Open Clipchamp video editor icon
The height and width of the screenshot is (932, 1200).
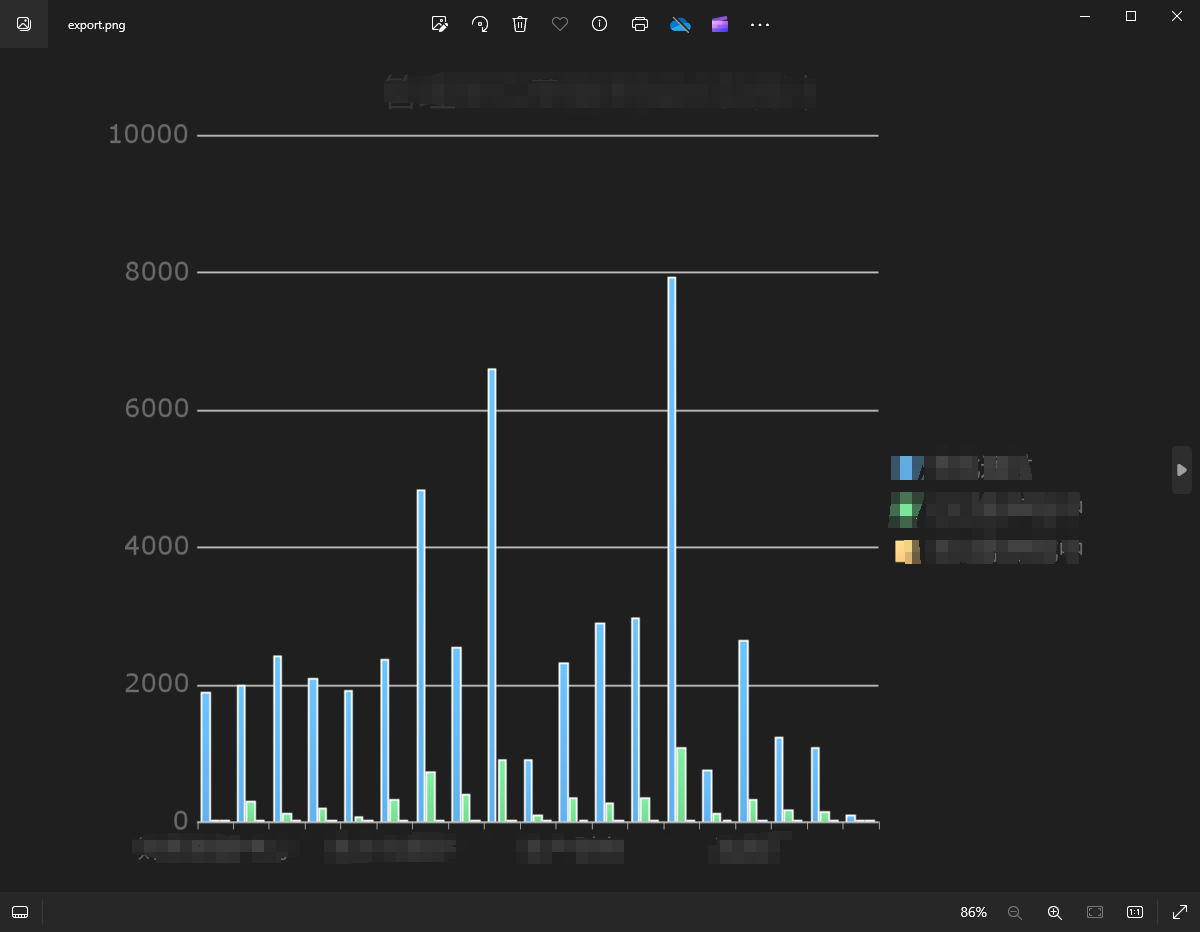[720, 24]
